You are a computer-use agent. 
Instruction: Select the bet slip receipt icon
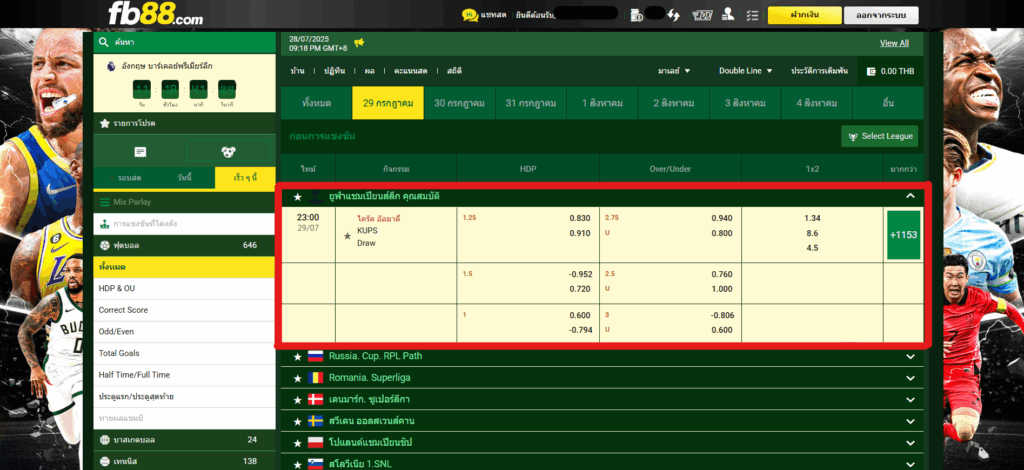point(140,151)
